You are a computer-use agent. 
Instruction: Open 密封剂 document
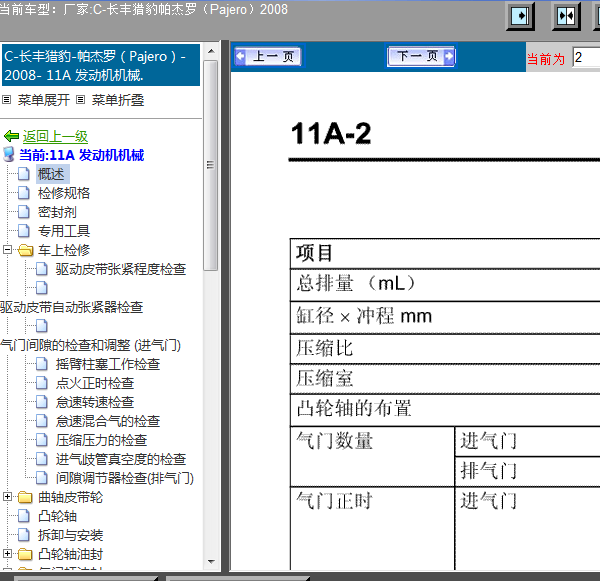click(57, 212)
